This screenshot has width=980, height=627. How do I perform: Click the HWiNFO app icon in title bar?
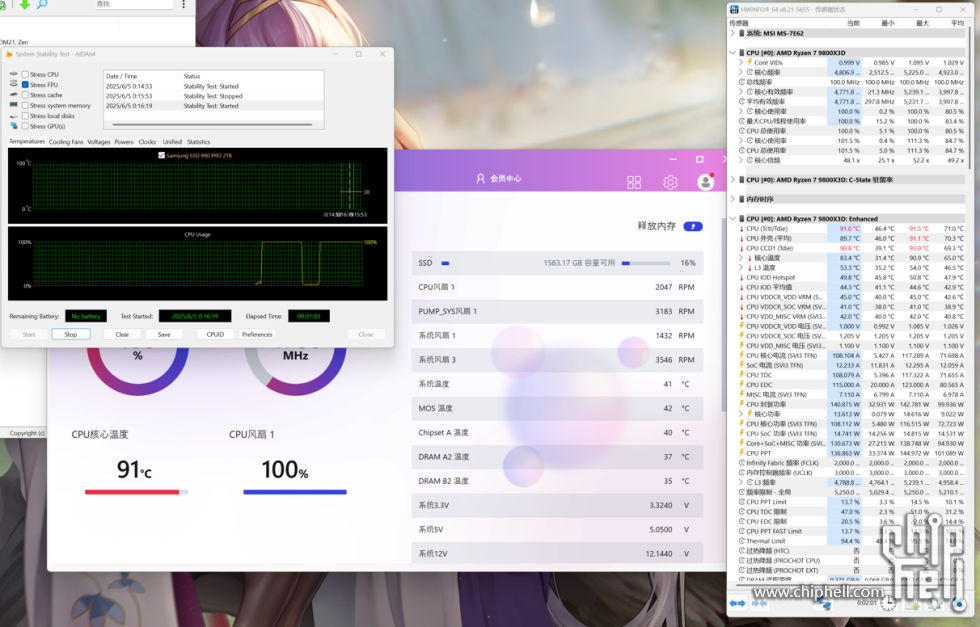coord(734,10)
